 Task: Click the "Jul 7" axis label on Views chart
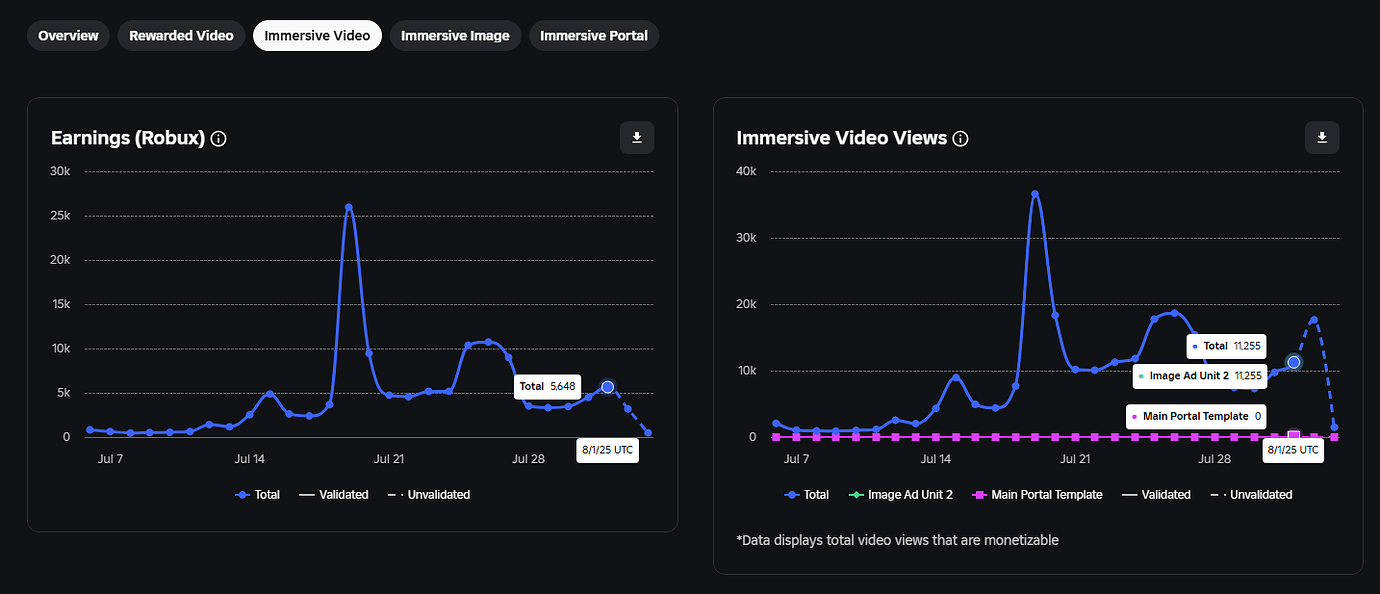coord(796,459)
